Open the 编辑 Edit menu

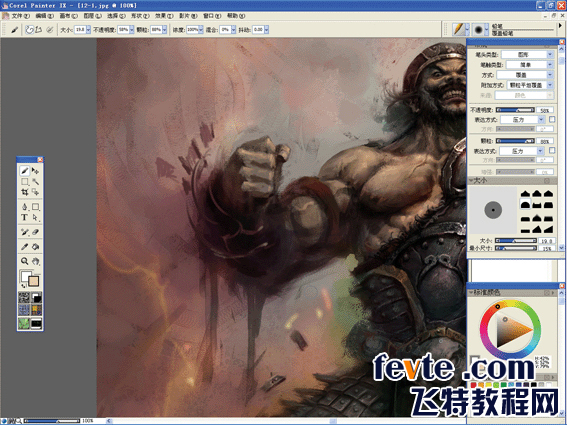pos(45,16)
